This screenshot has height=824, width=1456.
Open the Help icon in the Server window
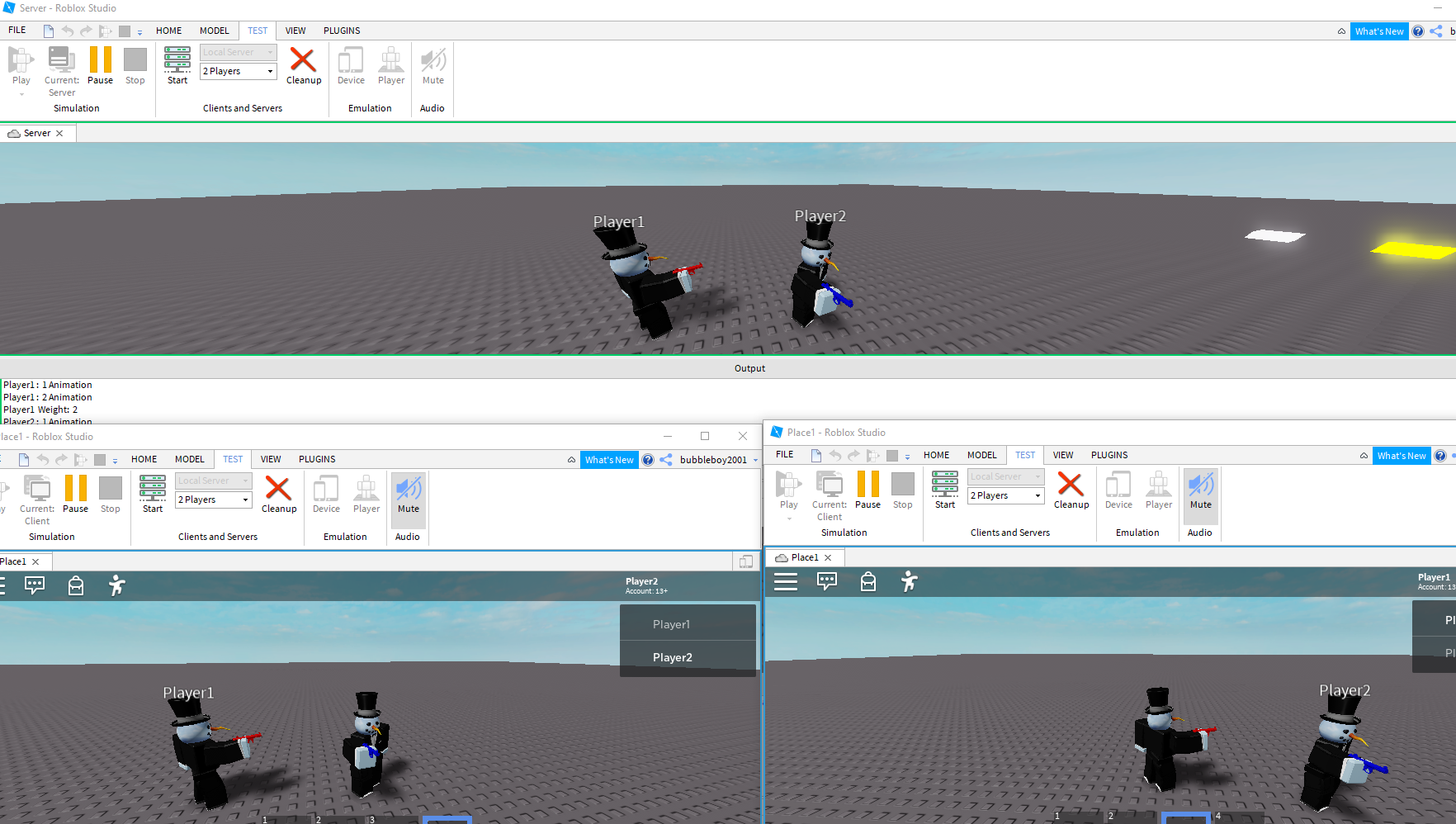click(x=1418, y=31)
